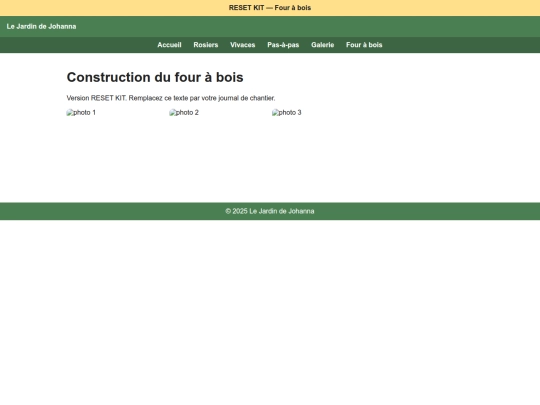The width and height of the screenshot is (540, 405).
Task: Go to the Rosiers page
Action: (x=206, y=45)
